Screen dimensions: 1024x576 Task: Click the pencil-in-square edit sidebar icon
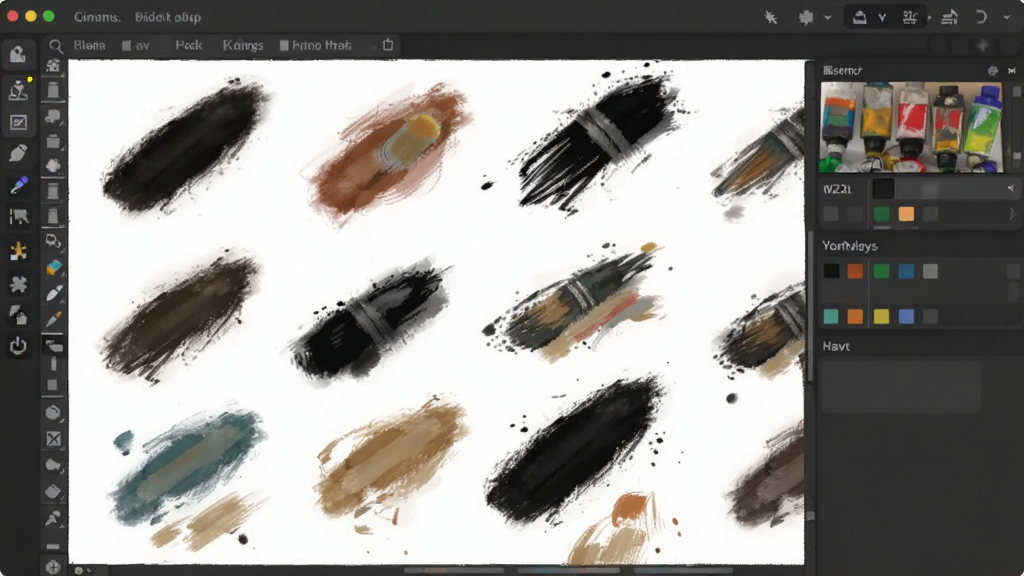18,122
